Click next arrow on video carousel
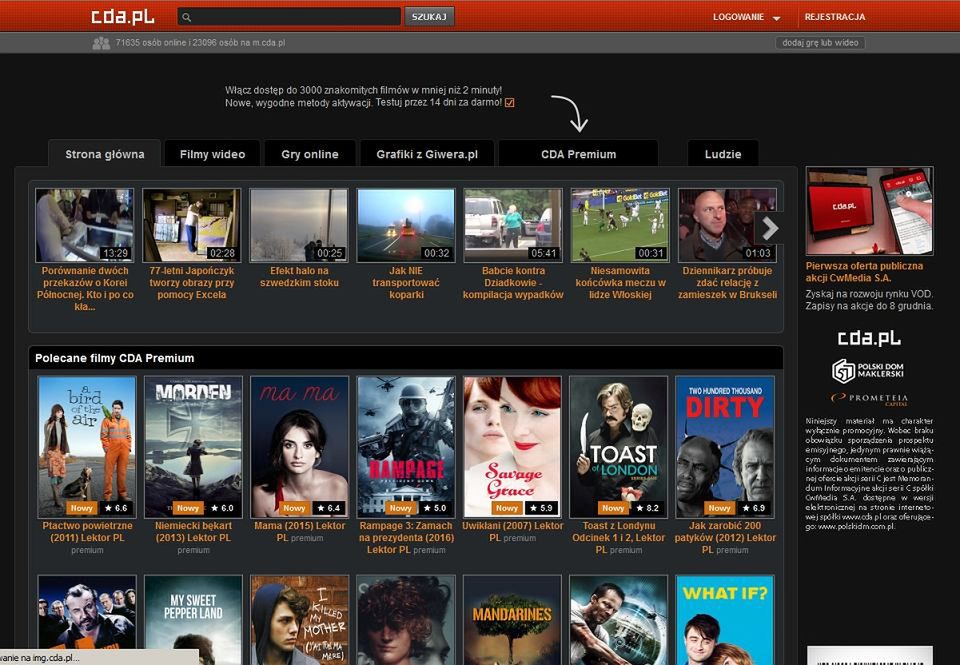 click(x=770, y=228)
